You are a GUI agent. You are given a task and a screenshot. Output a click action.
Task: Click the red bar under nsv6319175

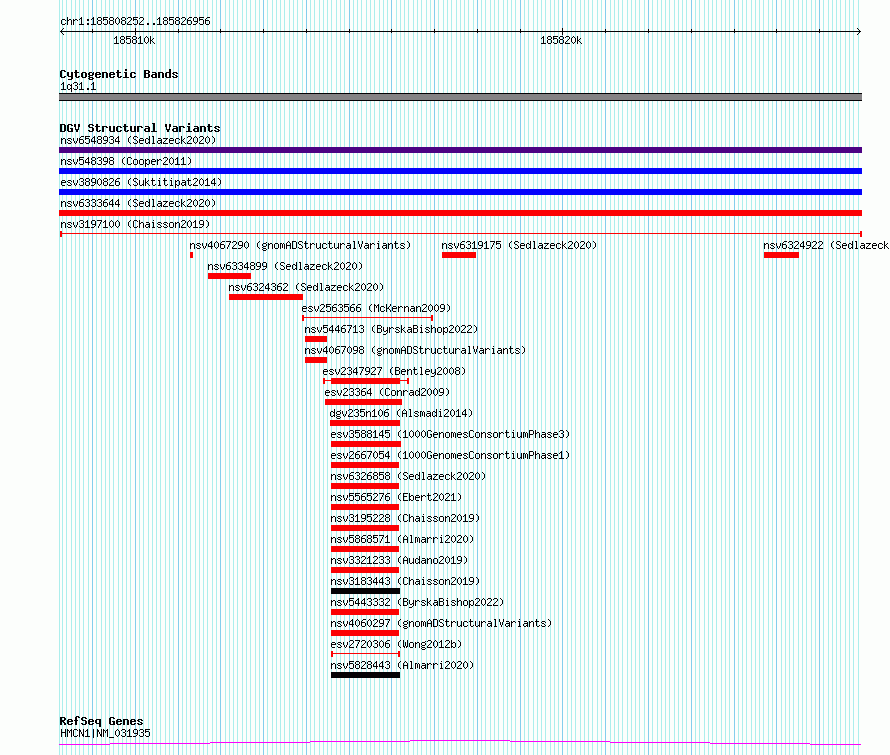[x=459, y=255]
